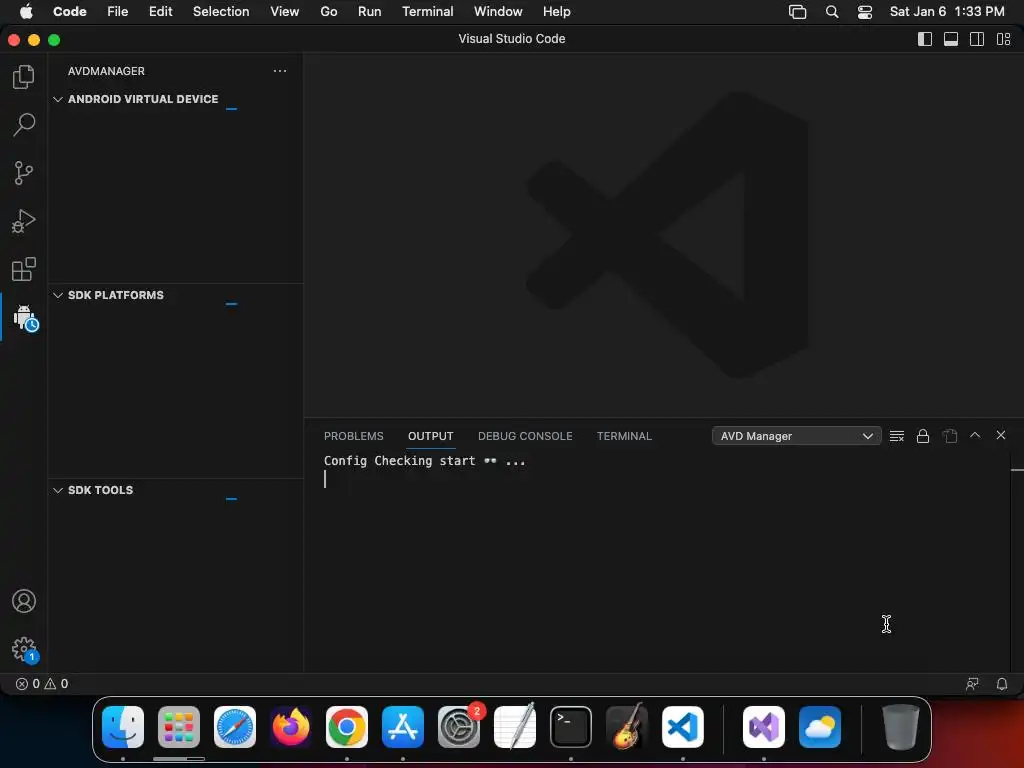Open the Go menu
Screen dimensions: 1024x768
(x=328, y=11)
